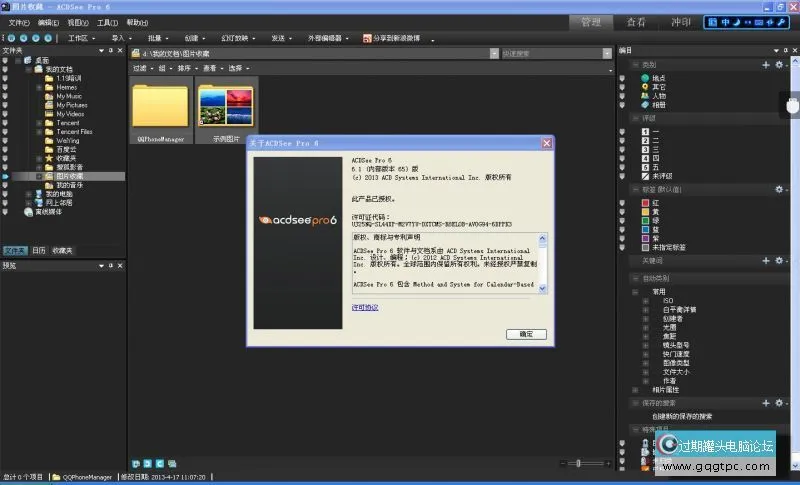
Task: Click the back arrow navigation icon
Action: [x=23, y=38]
